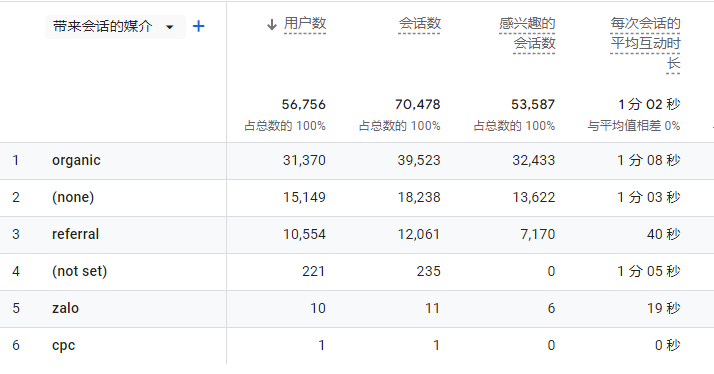Click the 每次会话的平均互动时长 column header
Viewport: 714px width, 374px height.
coord(645,43)
